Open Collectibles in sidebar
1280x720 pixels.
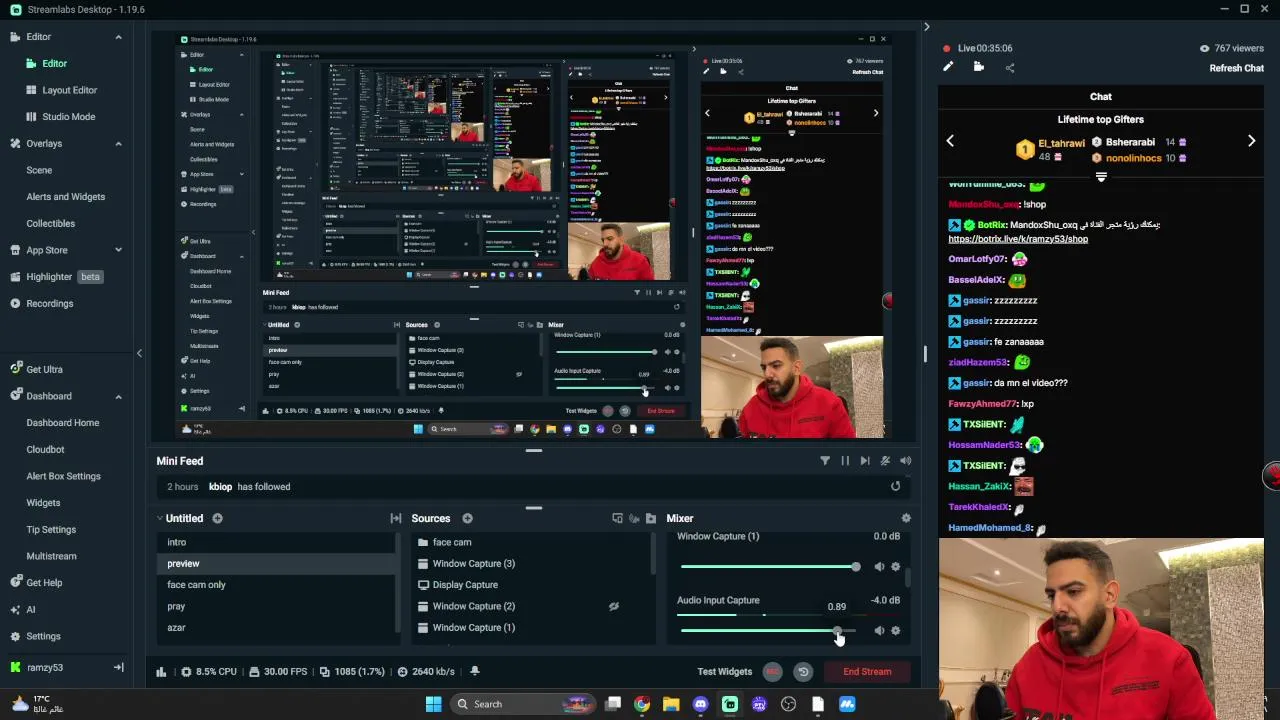click(x=50, y=223)
